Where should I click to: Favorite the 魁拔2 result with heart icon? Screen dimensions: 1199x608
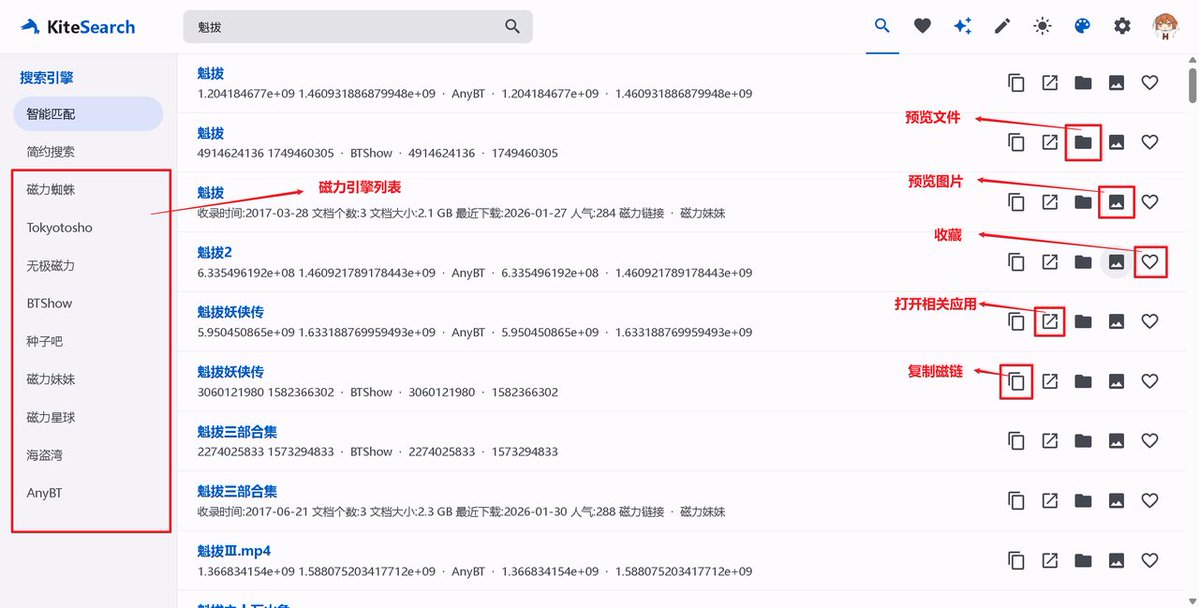click(x=1150, y=262)
